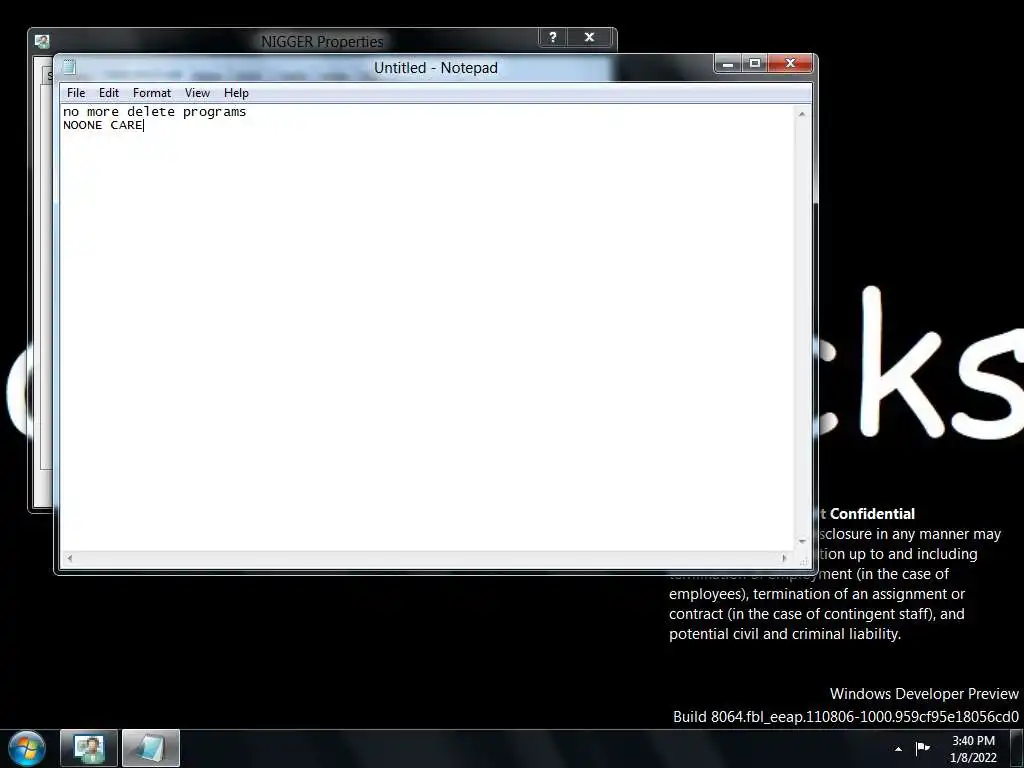This screenshot has height=768, width=1024.
Task: Click on the text line "no more delete programs"
Action: tap(155, 112)
